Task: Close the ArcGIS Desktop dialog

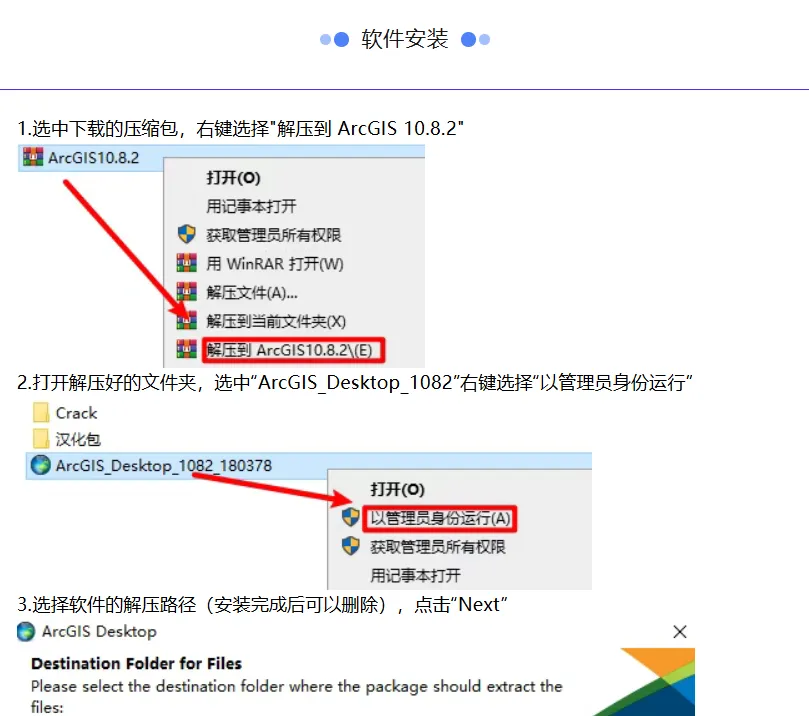Action: click(x=680, y=631)
